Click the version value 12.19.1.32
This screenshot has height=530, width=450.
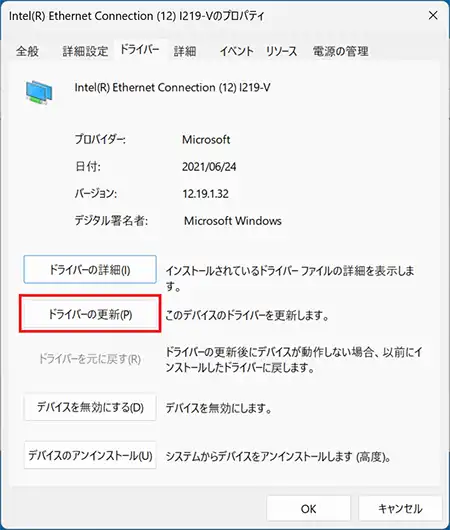(x=206, y=194)
